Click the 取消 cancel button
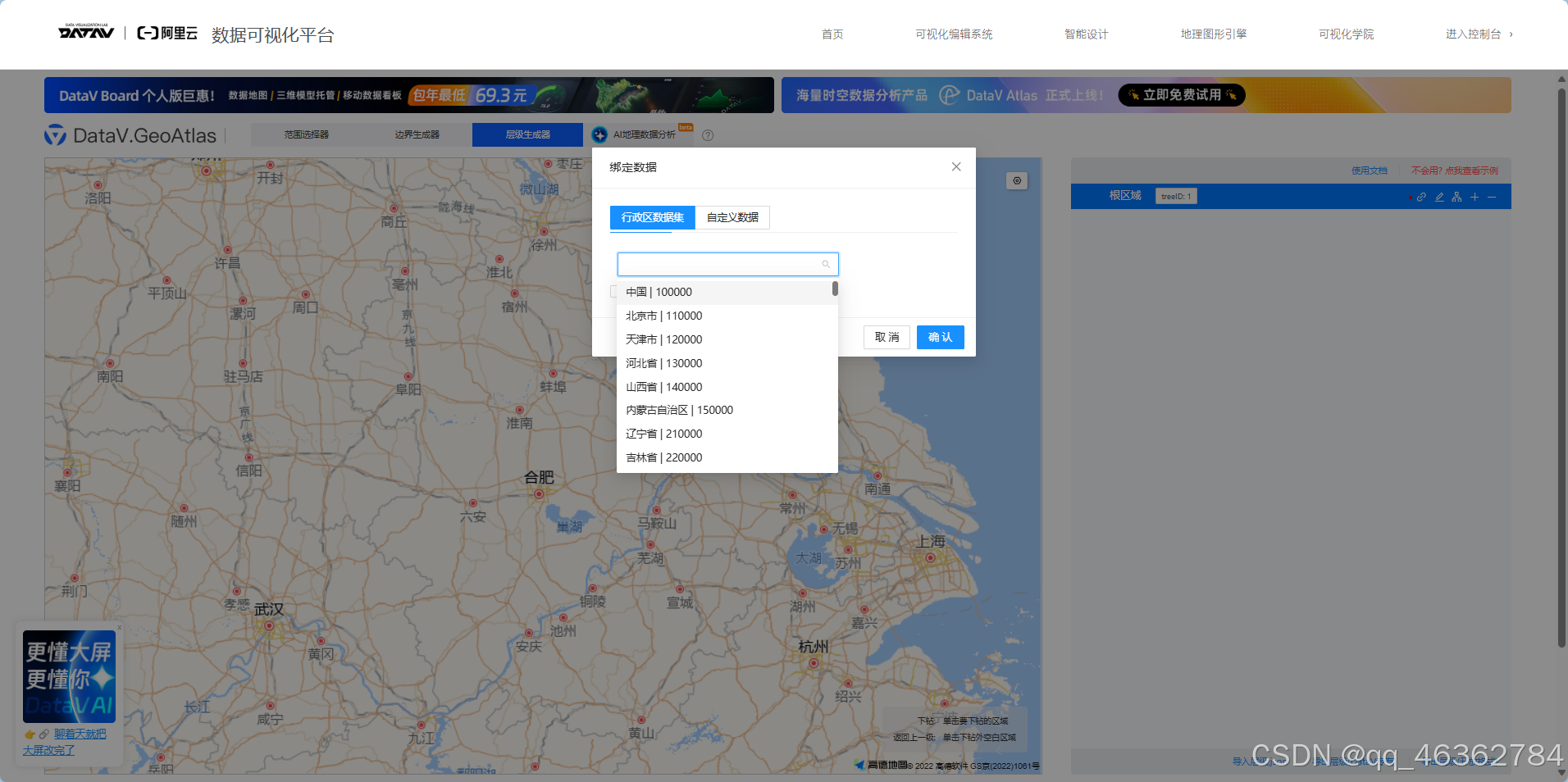Screen dimensions: 1568x782 (x=887, y=337)
